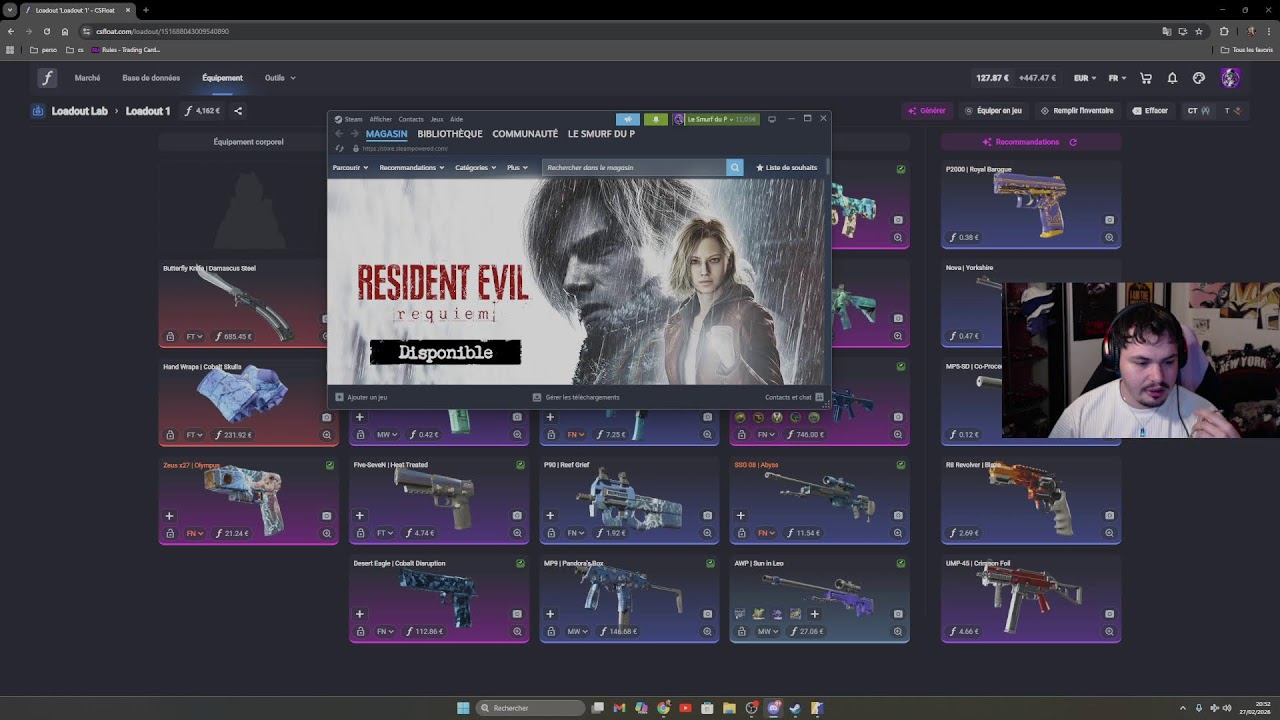Click Ajouter un jeu in Steam
1280x720 pixels.
[362, 397]
